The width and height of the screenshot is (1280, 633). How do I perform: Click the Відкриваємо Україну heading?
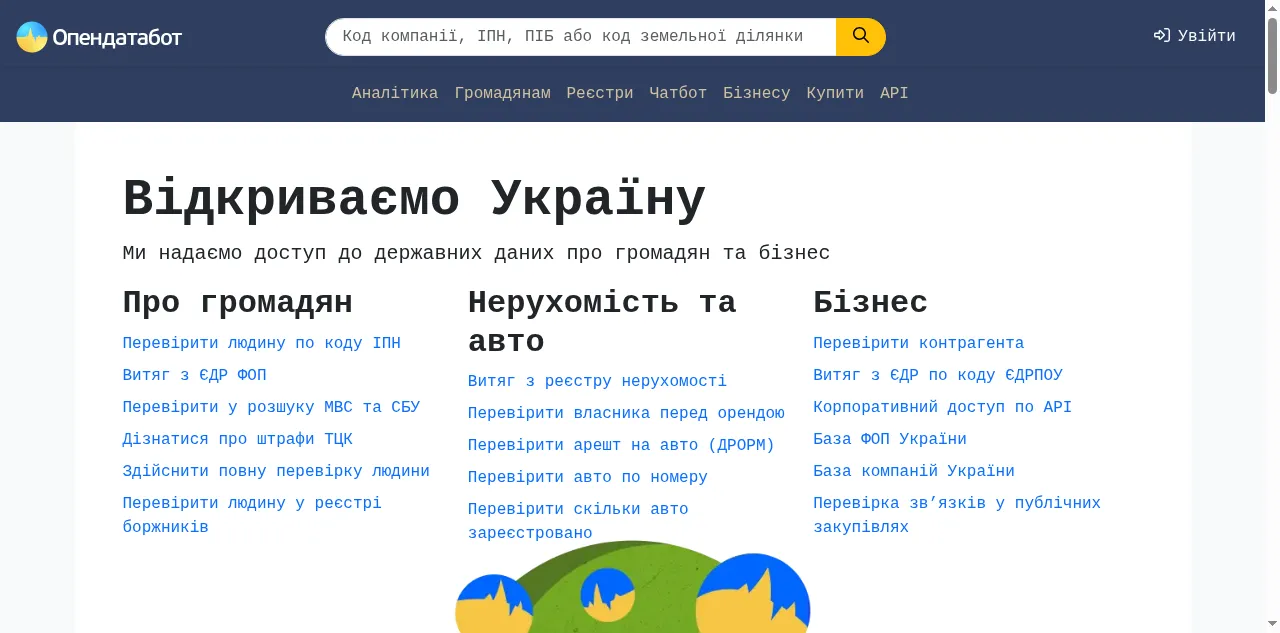[414, 199]
